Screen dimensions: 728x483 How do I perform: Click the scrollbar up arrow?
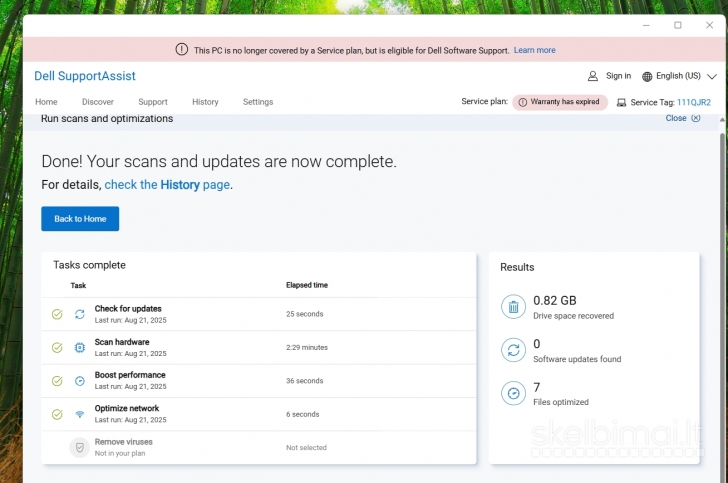point(722,120)
